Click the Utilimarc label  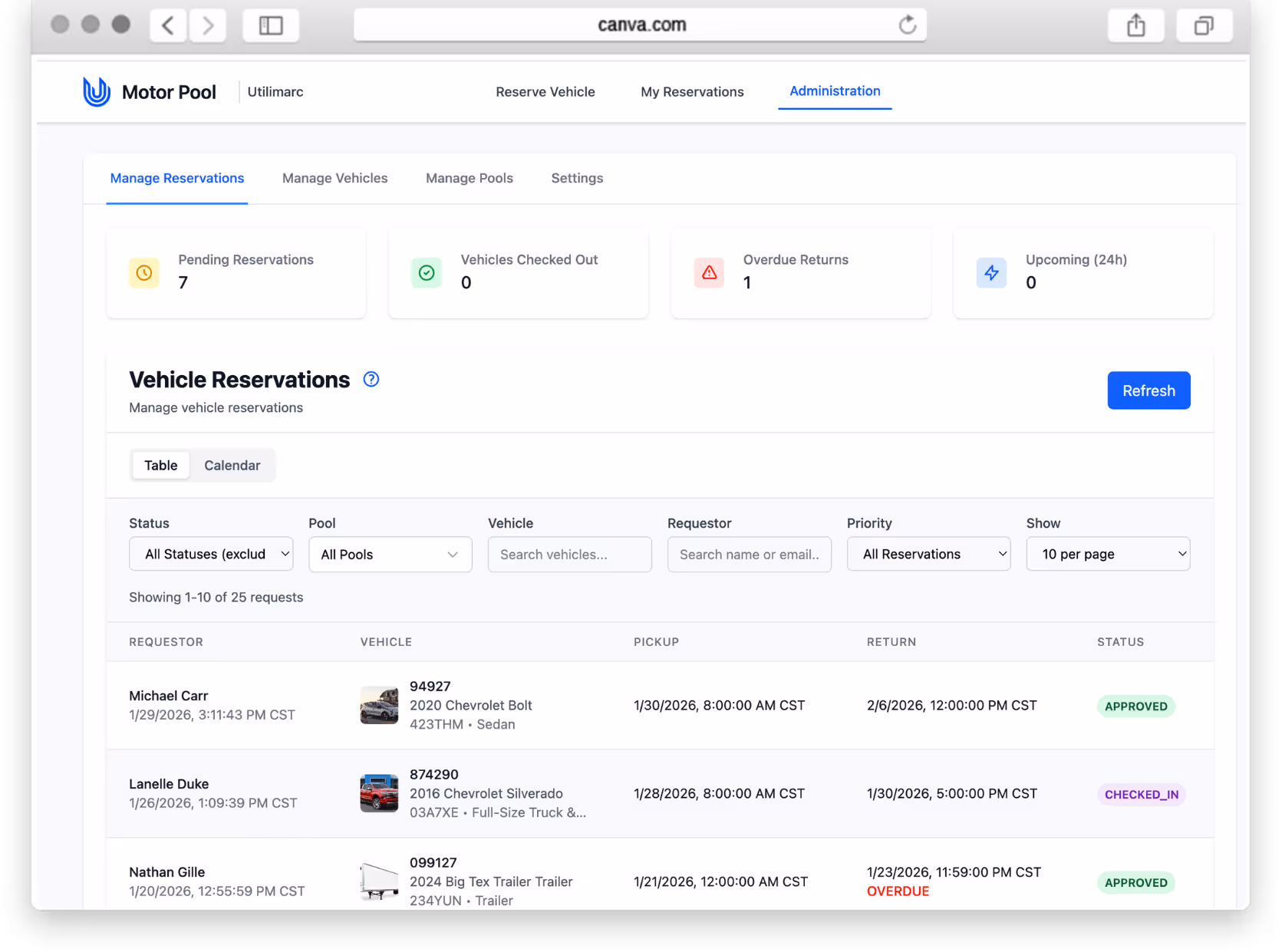(x=275, y=92)
